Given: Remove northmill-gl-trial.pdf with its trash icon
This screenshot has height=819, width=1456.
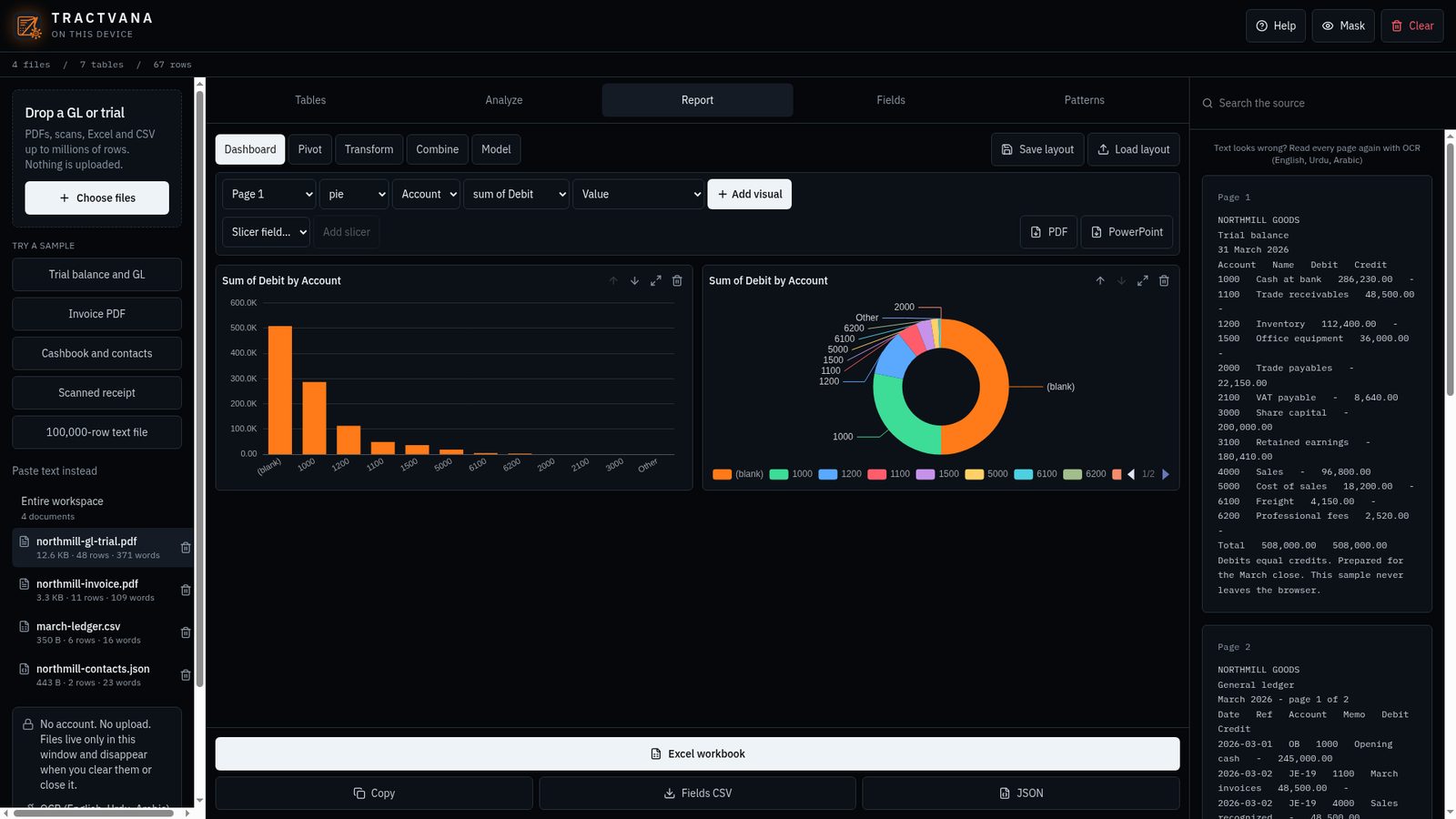Looking at the screenshot, I should click(186, 548).
